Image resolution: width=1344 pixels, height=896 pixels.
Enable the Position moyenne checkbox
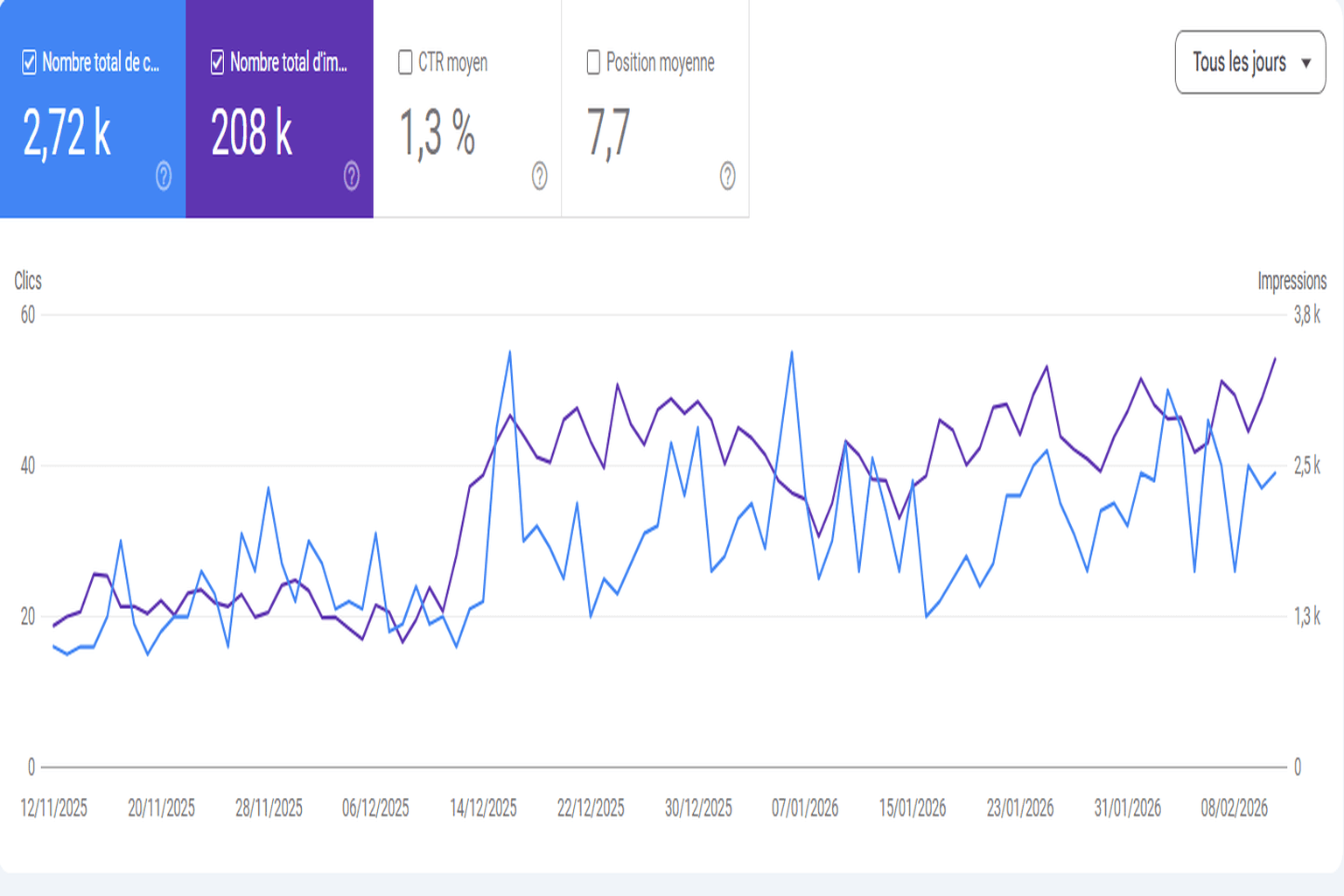coord(593,62)
